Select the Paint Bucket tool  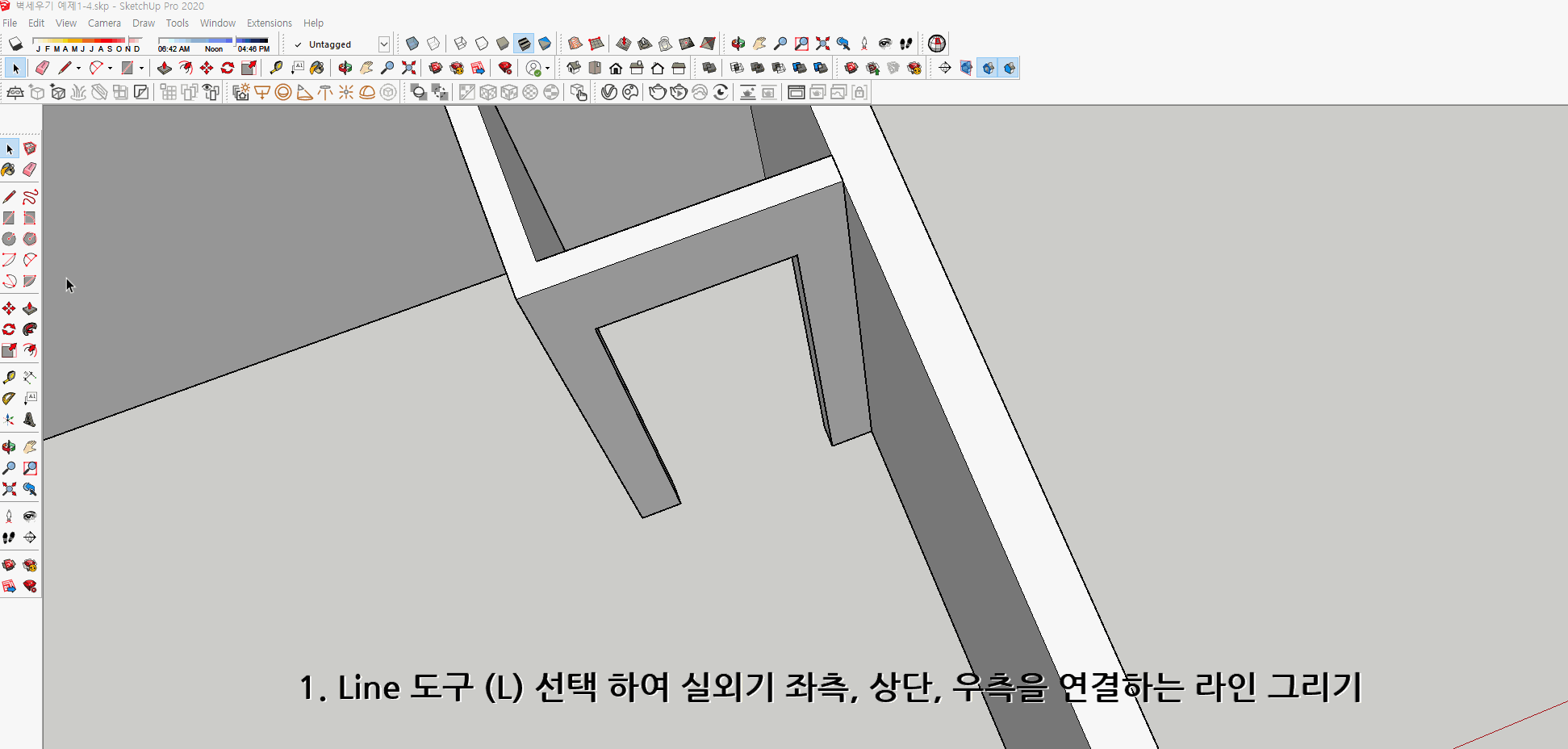[x=10, y=169]
